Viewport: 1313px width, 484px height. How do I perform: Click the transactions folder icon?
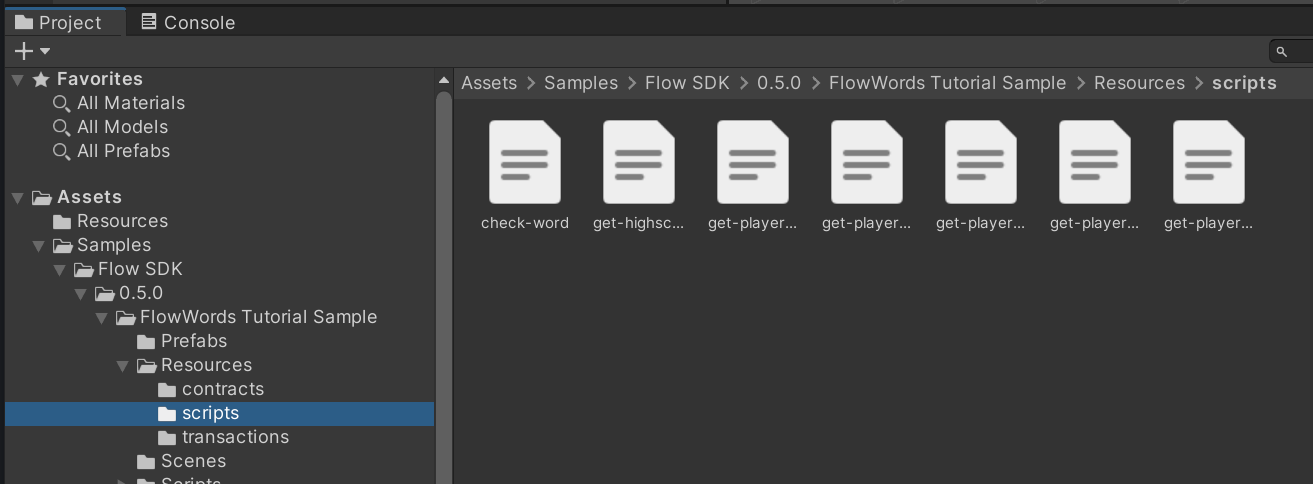point(167,437)
